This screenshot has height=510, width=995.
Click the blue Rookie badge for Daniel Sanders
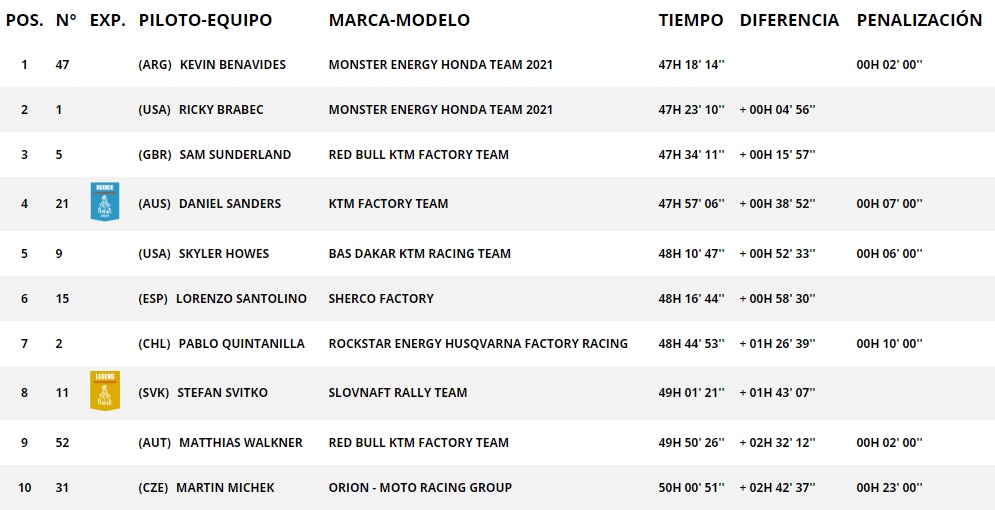(x=105, y=202)
